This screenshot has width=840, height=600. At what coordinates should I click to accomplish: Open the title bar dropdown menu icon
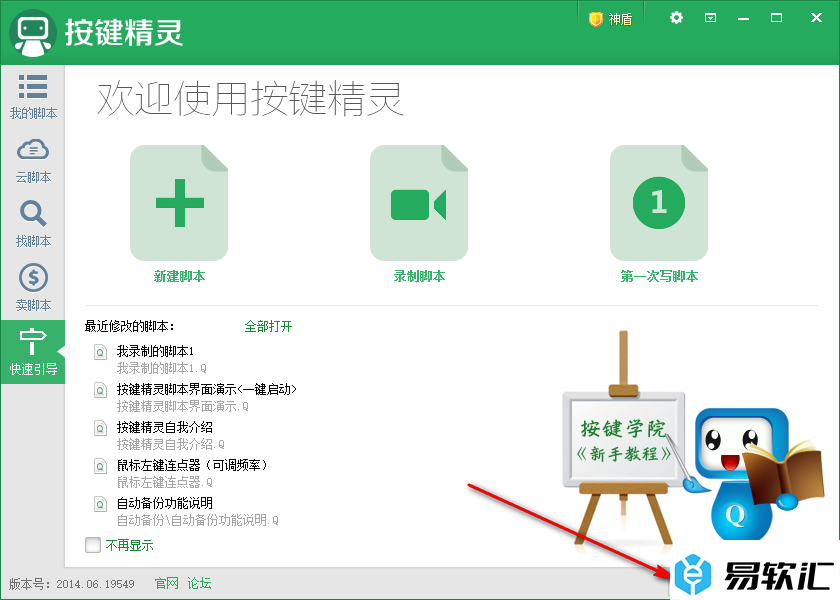pyautogui.click(x=710, y=18)
